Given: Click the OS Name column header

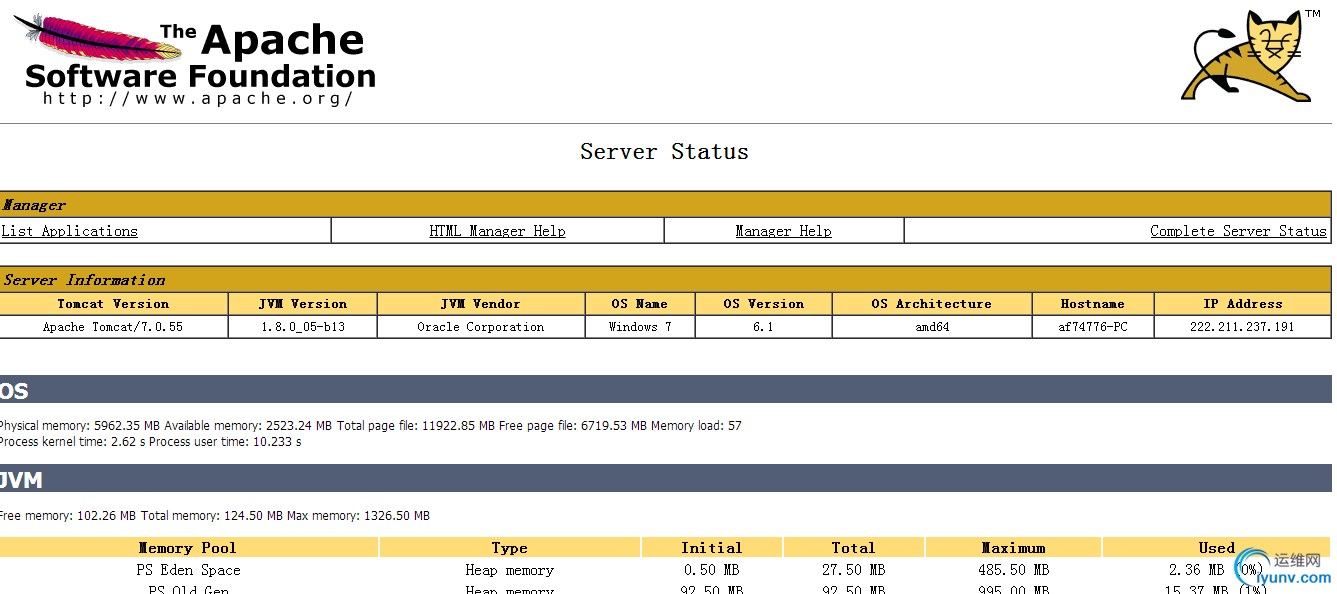Looking at the screenshot, I should click(x=639, y=304).
